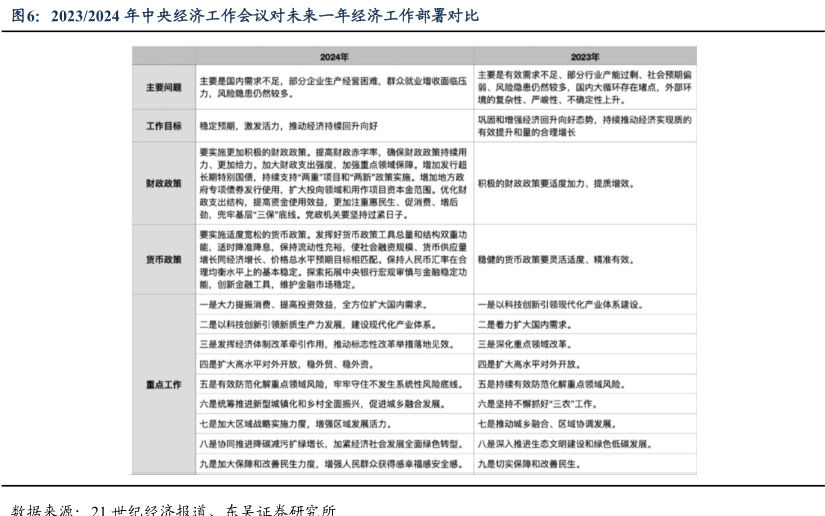Select the 2024年 column header

pos(335,57)
